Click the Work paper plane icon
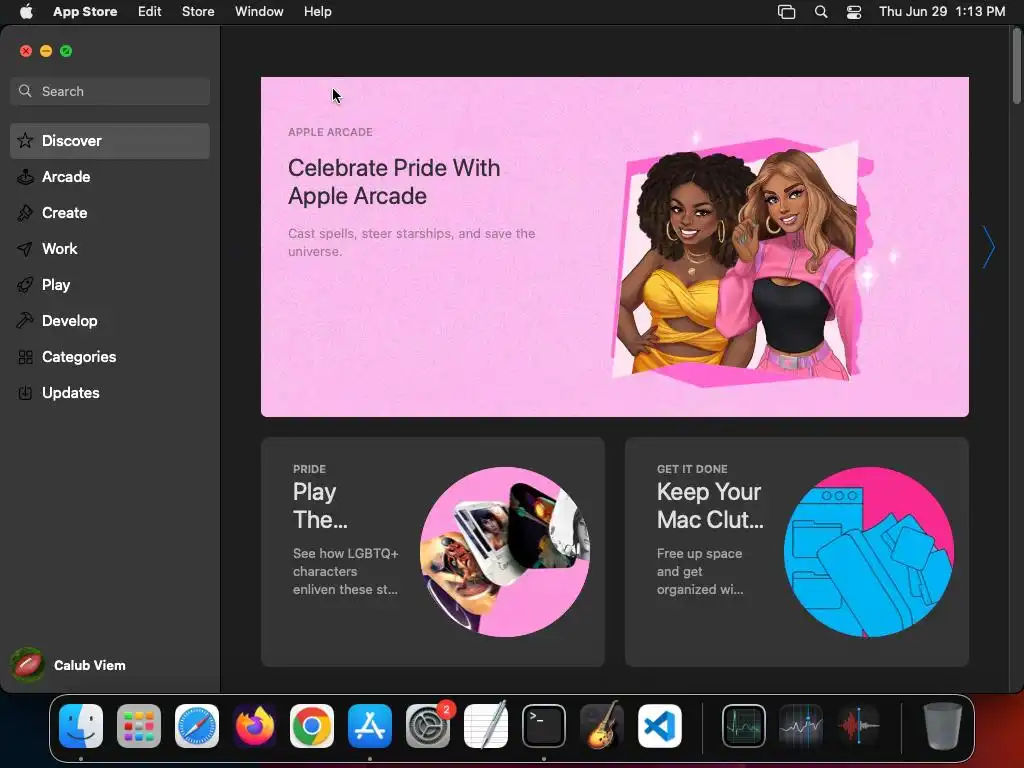This screenshot has width=1024, height=768. [x=25, y=249]
